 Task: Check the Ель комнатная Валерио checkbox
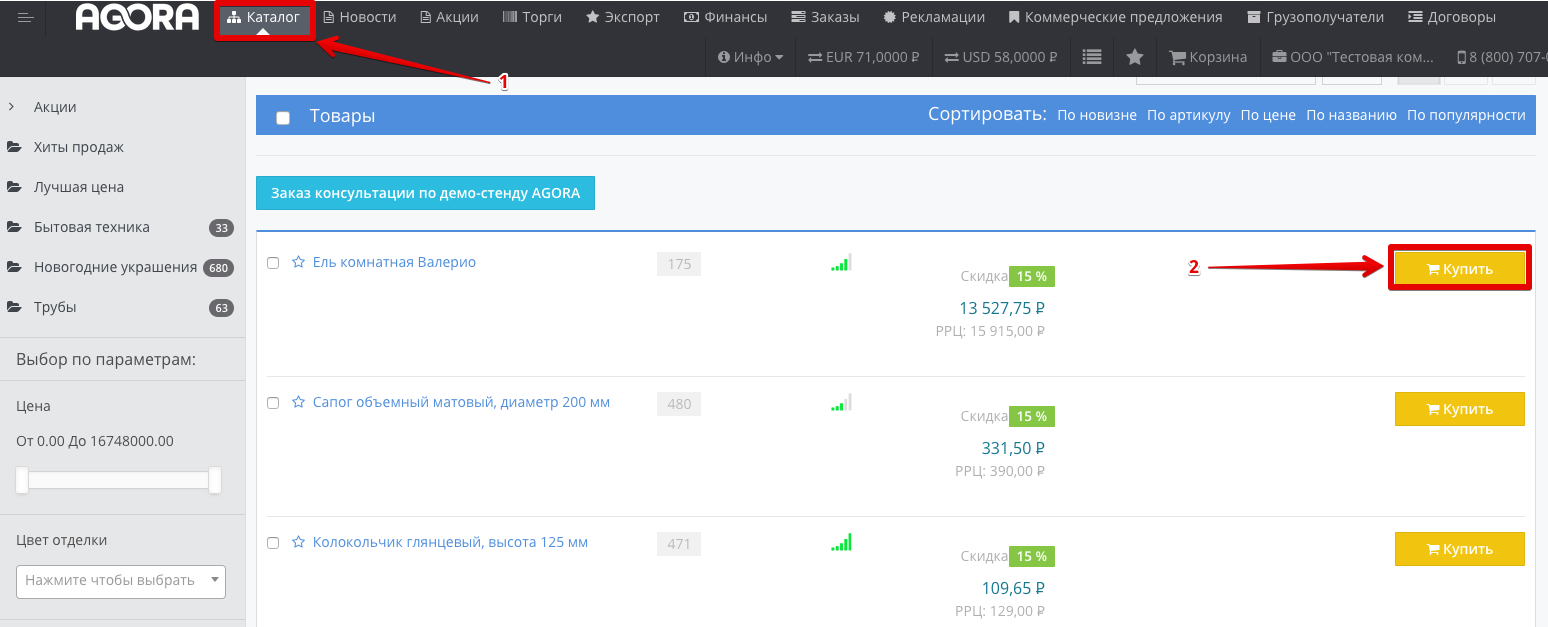click(x=273, y=263)
